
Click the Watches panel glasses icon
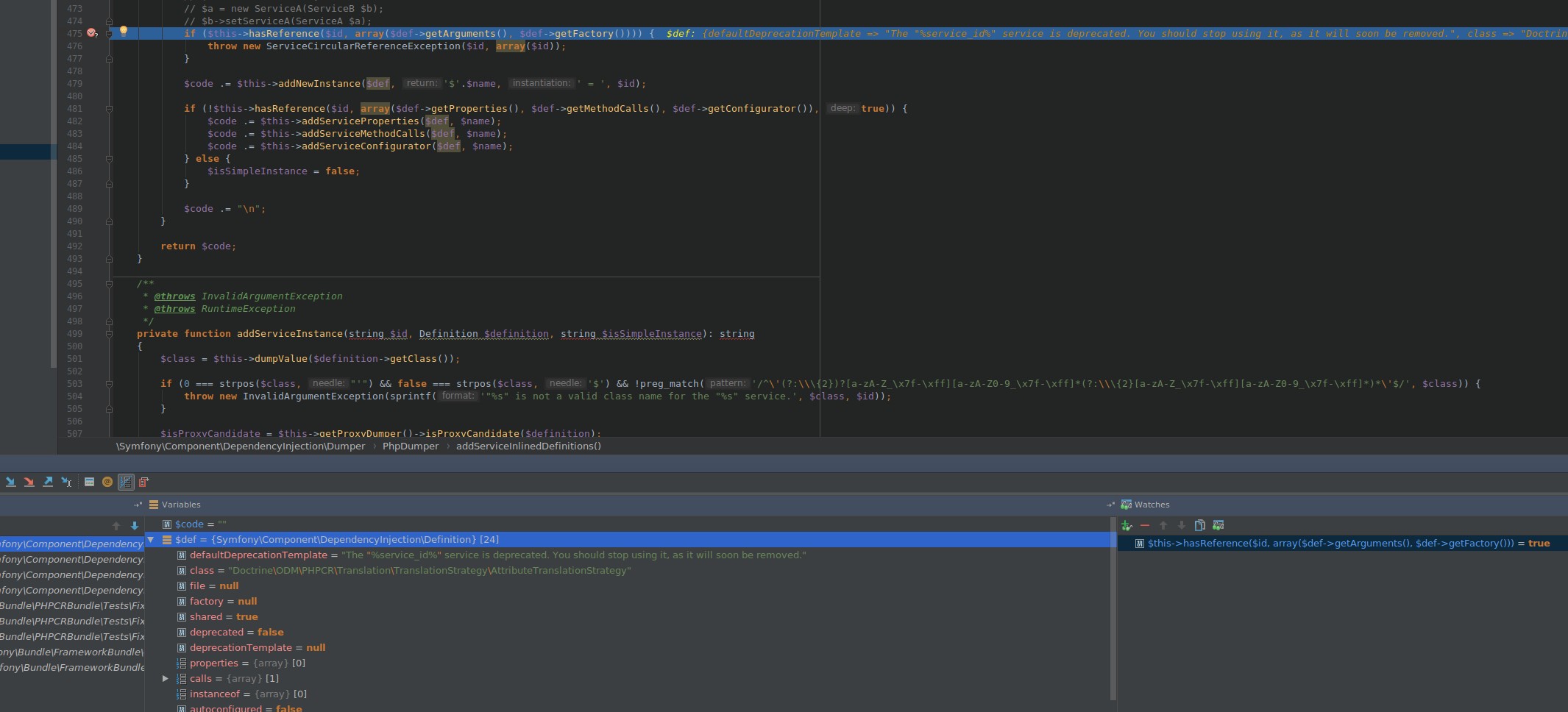(x=1126, y=505)
